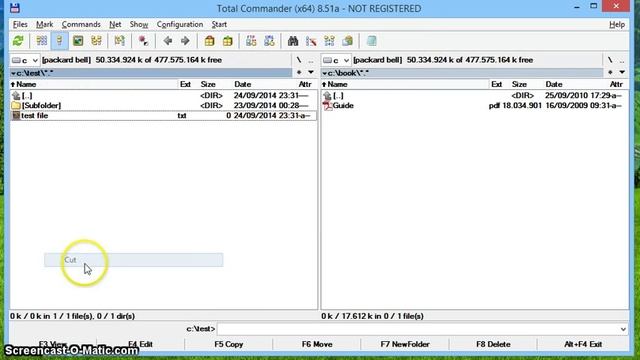Show directory tree view toolbar icon
Image resolution: width=640 pixels, height=360 pixels.
tap(96, 41)
